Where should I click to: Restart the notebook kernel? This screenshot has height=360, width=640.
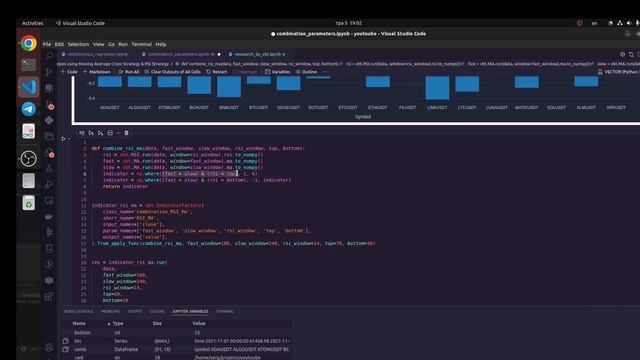click(217, 72)
